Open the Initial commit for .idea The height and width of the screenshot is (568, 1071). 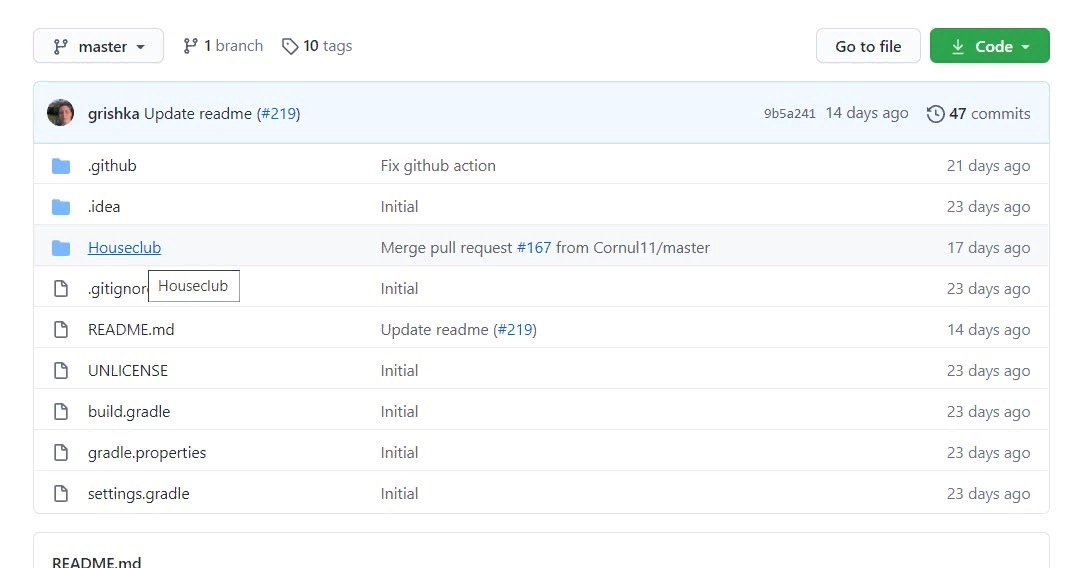400,207
